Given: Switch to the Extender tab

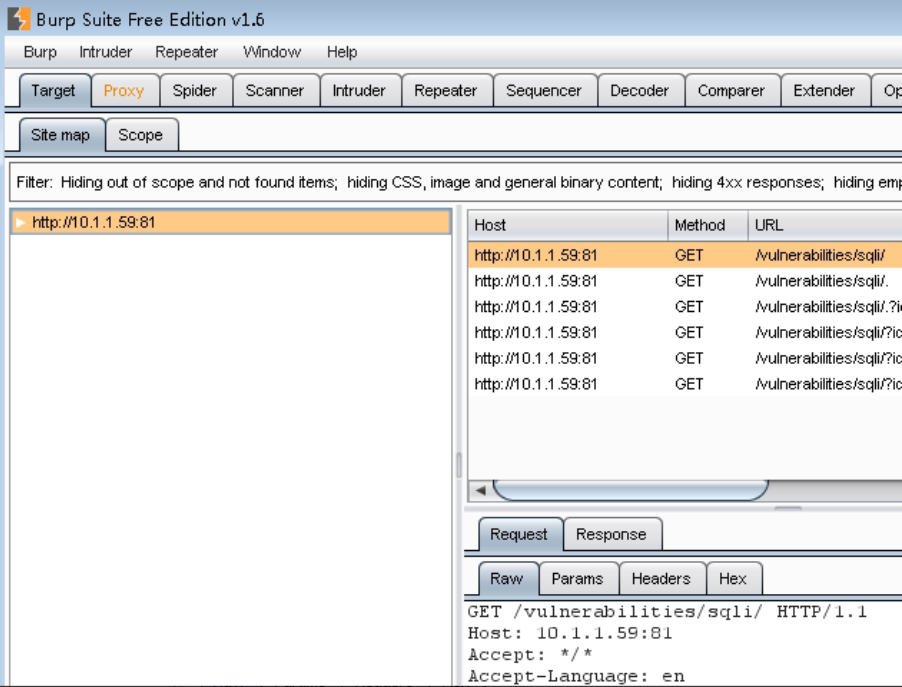Looking at the screenshot, I should coord(824,91).
